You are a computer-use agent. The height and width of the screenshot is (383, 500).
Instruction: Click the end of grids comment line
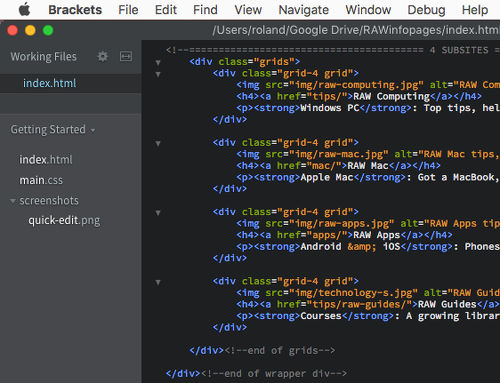click(x=262, y=351)
